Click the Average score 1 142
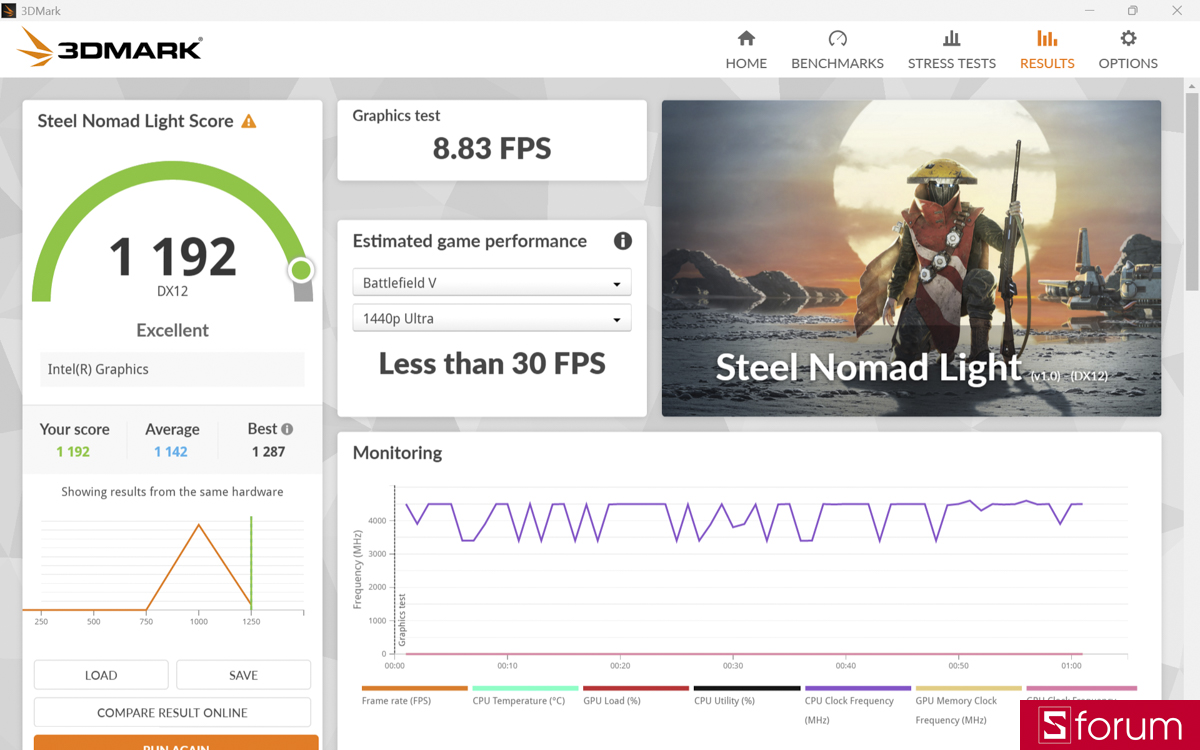Image resolution: width=1200 pixels, height=750 pixels. click(171, 452)
